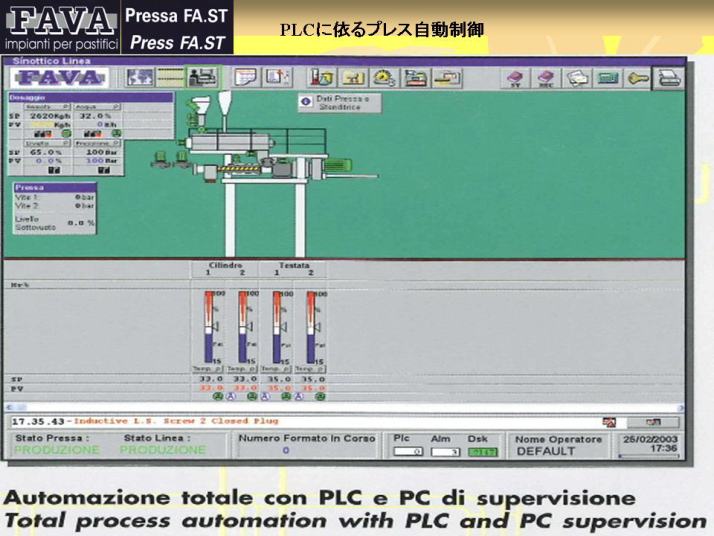
Task: Toggle blue A circle under Testata 1
Action: 299,397
